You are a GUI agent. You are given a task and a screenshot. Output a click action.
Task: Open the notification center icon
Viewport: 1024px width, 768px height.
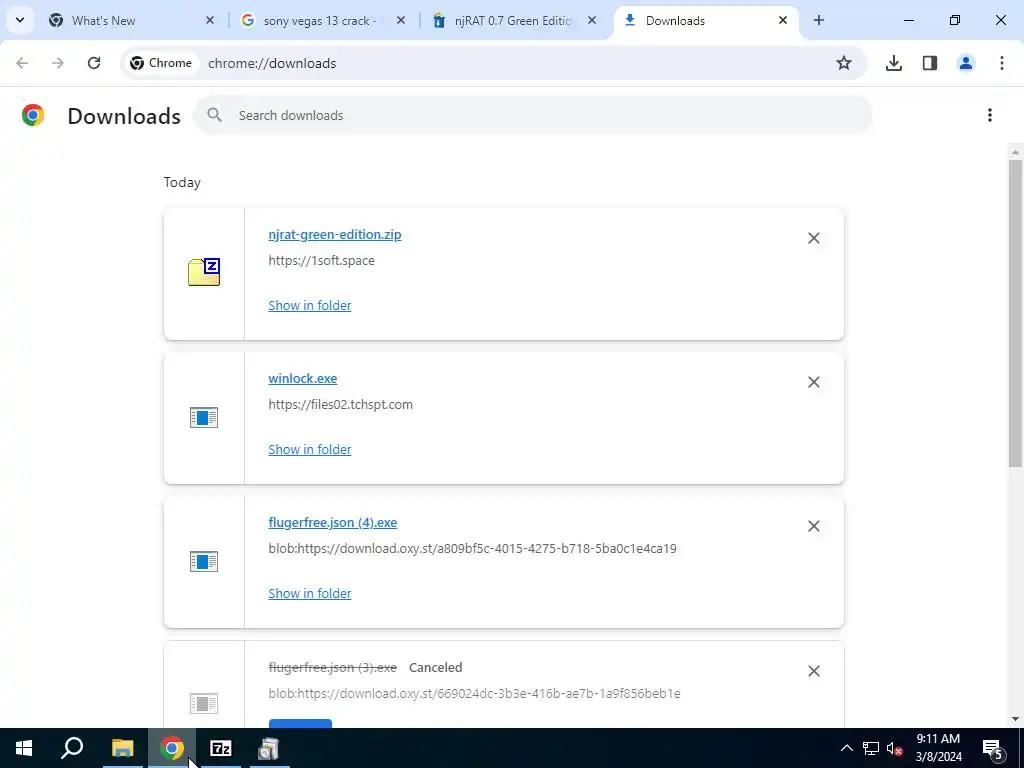[x=993, y=748]
